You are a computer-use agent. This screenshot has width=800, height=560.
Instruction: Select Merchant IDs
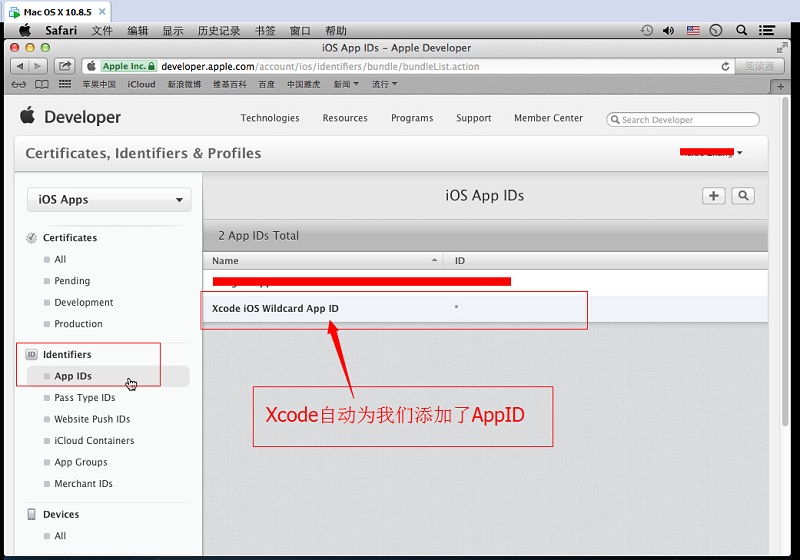[83, 483]
